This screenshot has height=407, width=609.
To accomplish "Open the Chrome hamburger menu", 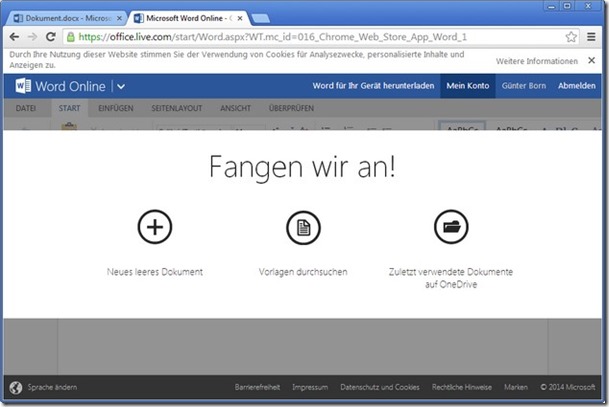I will click(591, 37).
